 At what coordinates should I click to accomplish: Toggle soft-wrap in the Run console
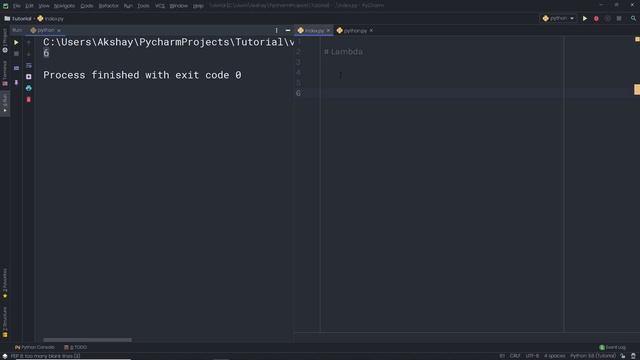[29, 65]
